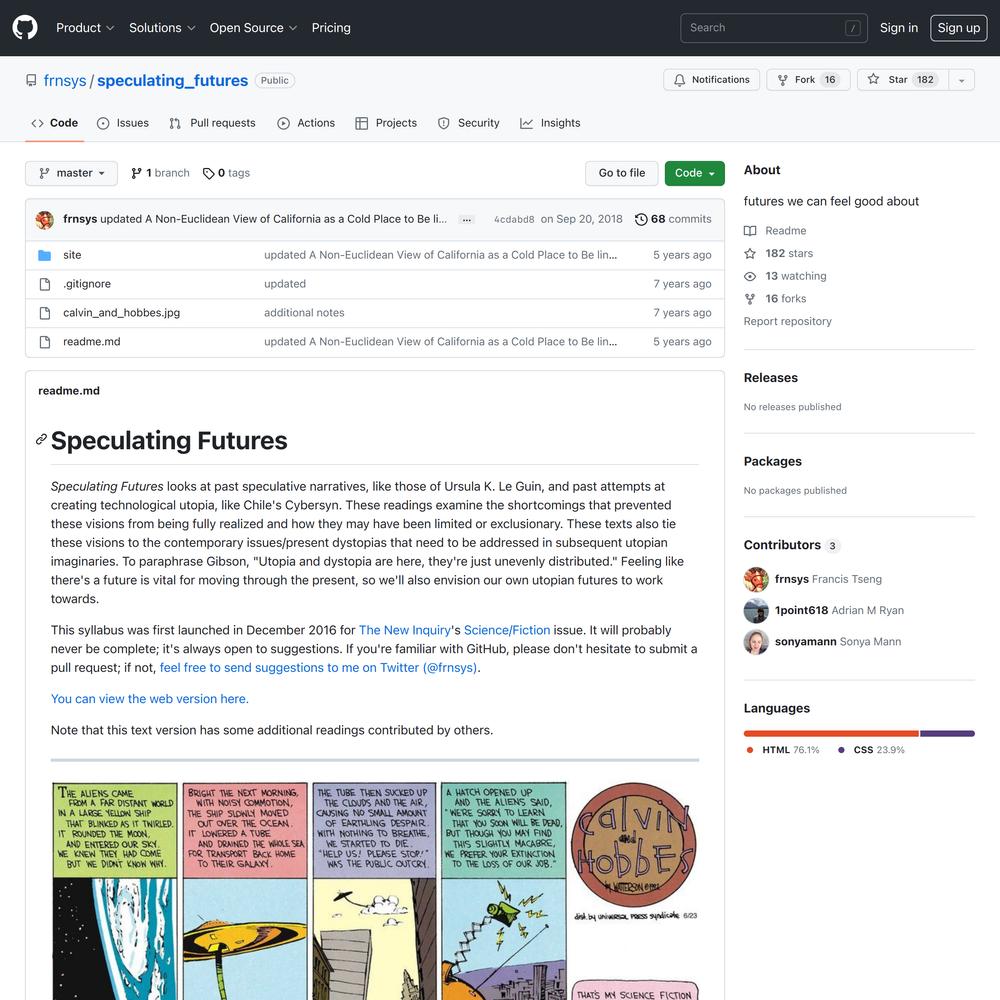Open the site folder
This screenshot has width=1000, height=1000.
[x=72, y=254]
